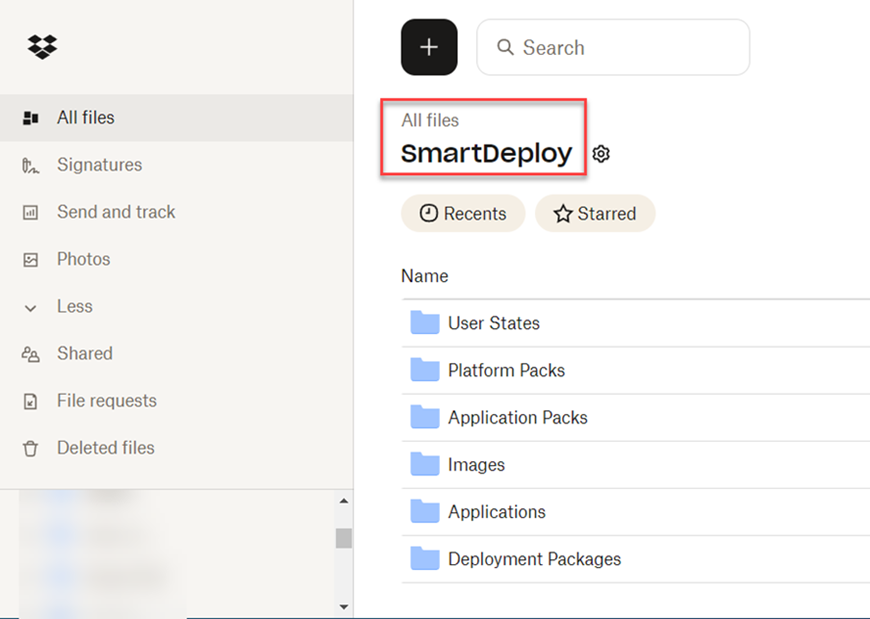
Task: Filter by Recents
Action: (463, 213)
